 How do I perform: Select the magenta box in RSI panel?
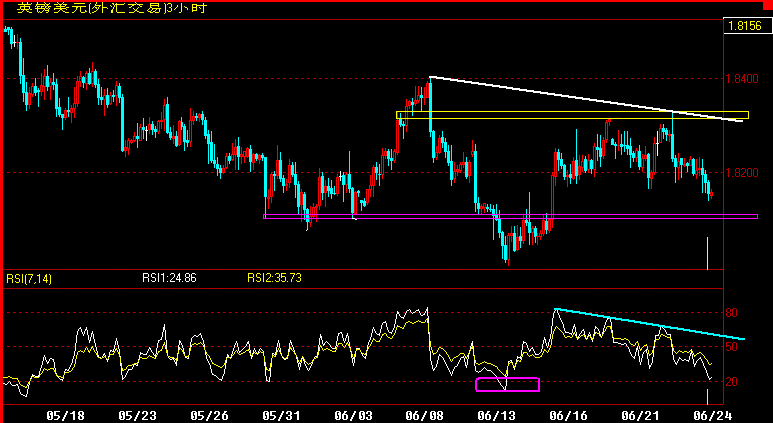507,385
